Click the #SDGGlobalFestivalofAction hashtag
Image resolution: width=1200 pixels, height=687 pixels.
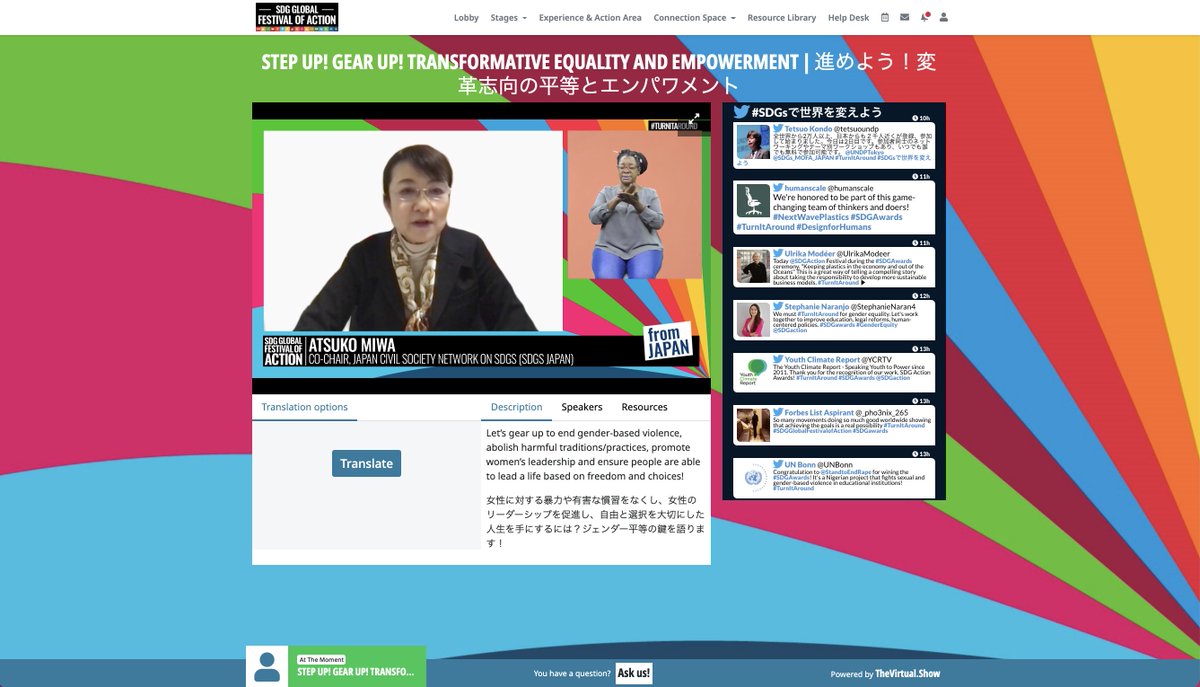coord(812,431)
